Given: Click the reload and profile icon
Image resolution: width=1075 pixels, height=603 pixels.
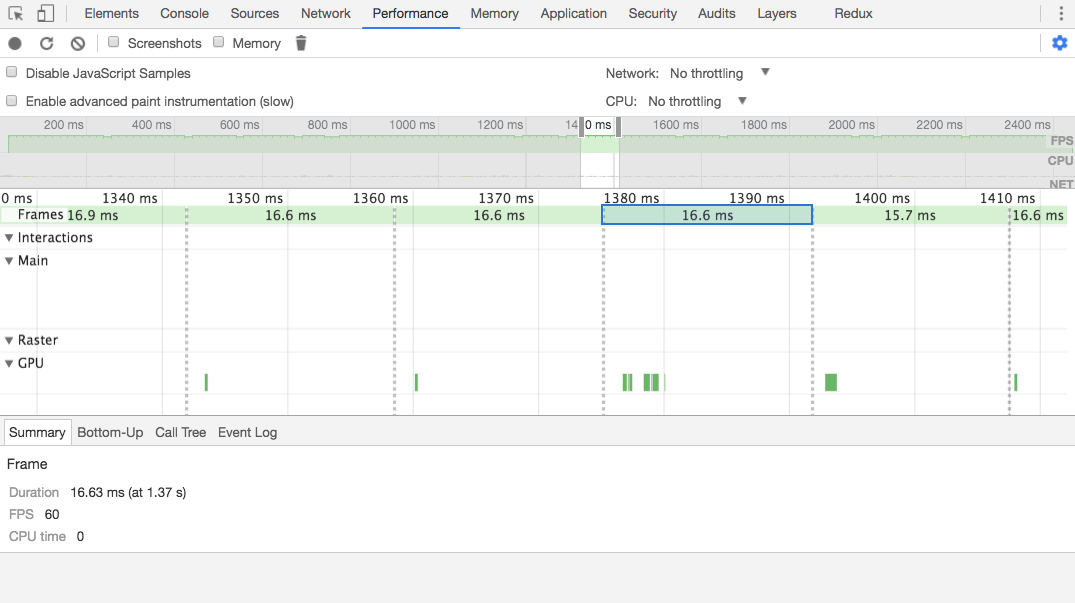Looking at the screenshot, I should (46, 43).
